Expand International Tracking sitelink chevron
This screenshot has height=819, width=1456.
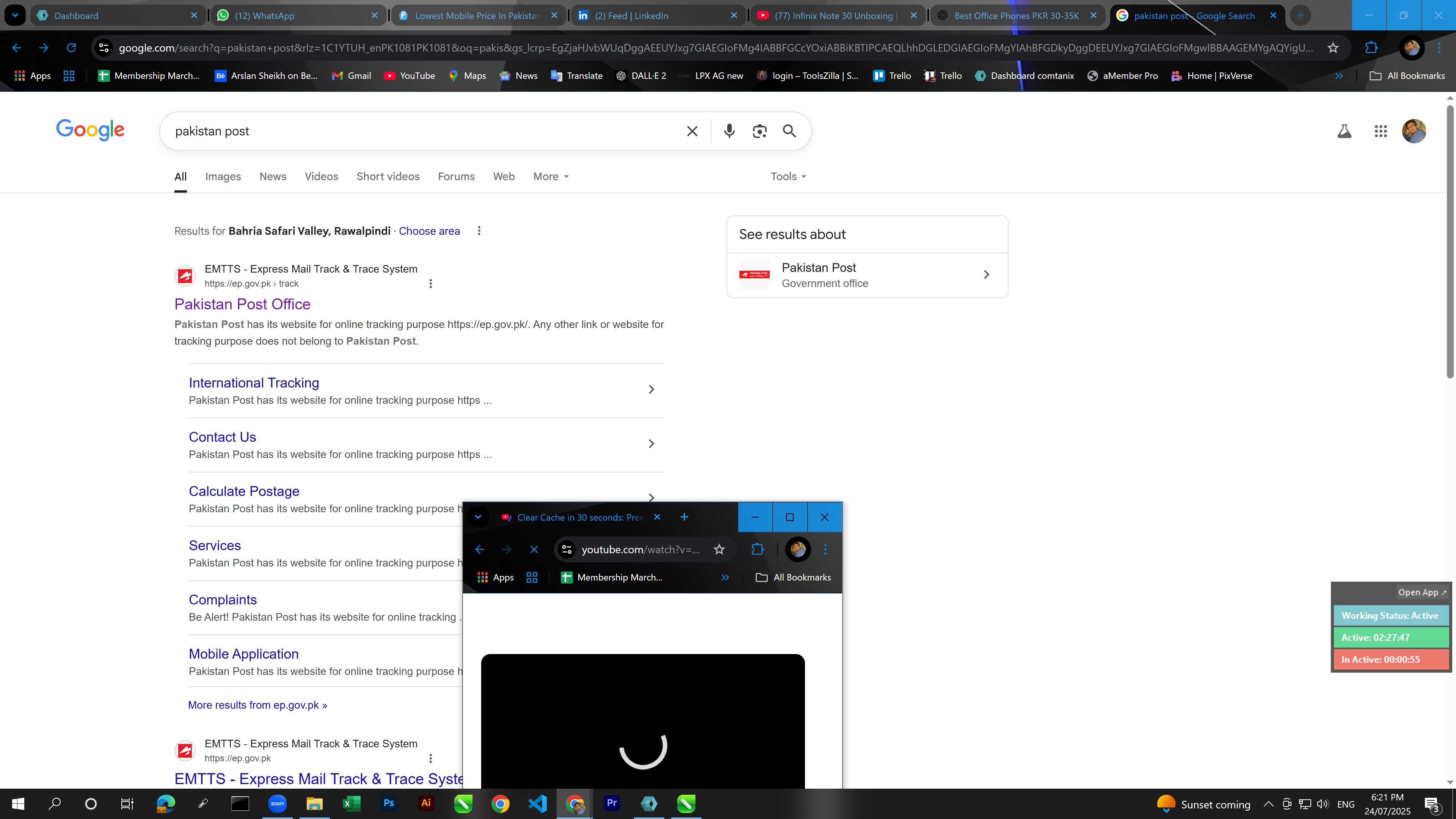coord(651,389)
